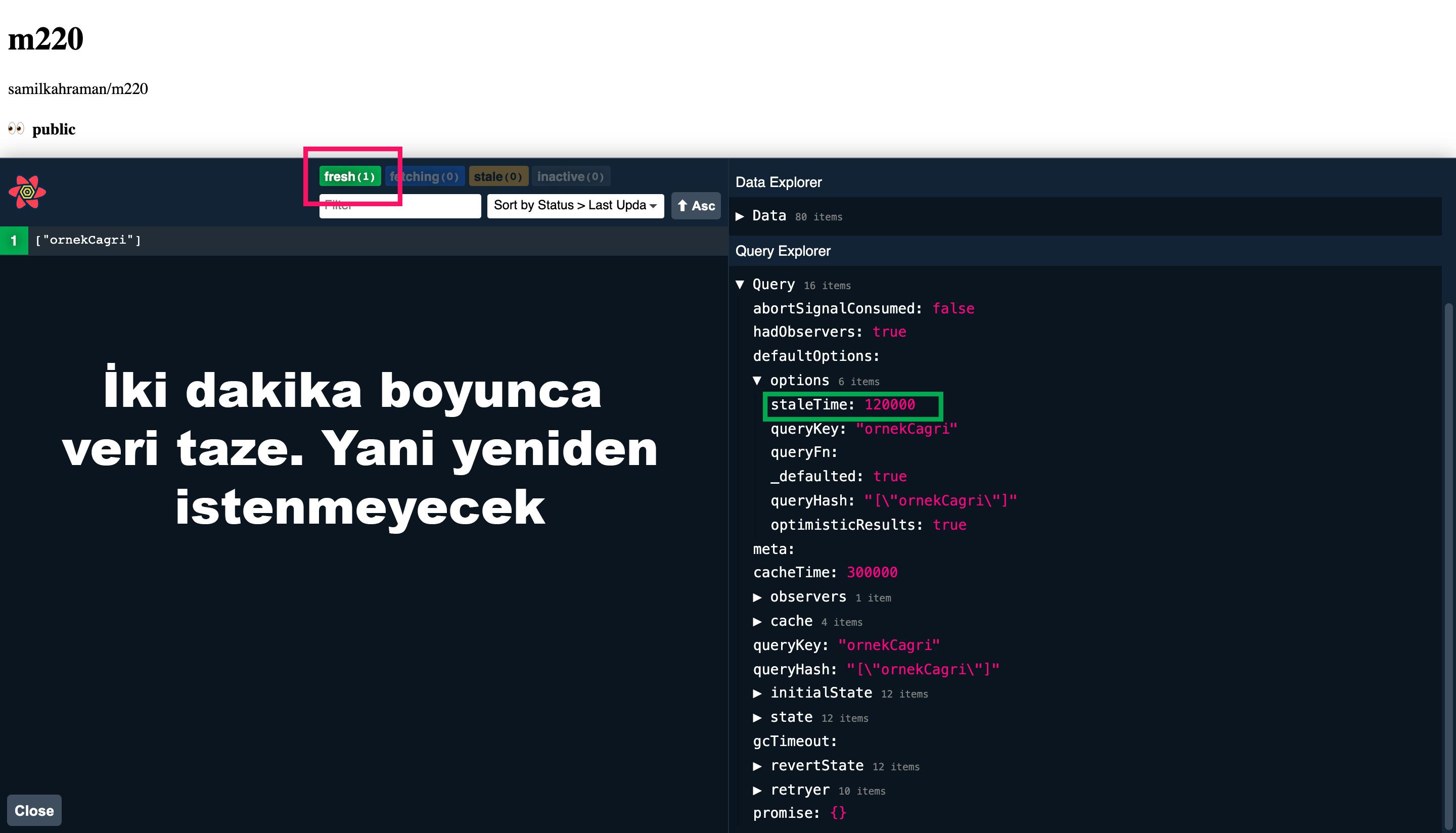Expand the initialState 12 items node
The width and height of the screenshot is (1456, 833).
(x=840, y=693)
